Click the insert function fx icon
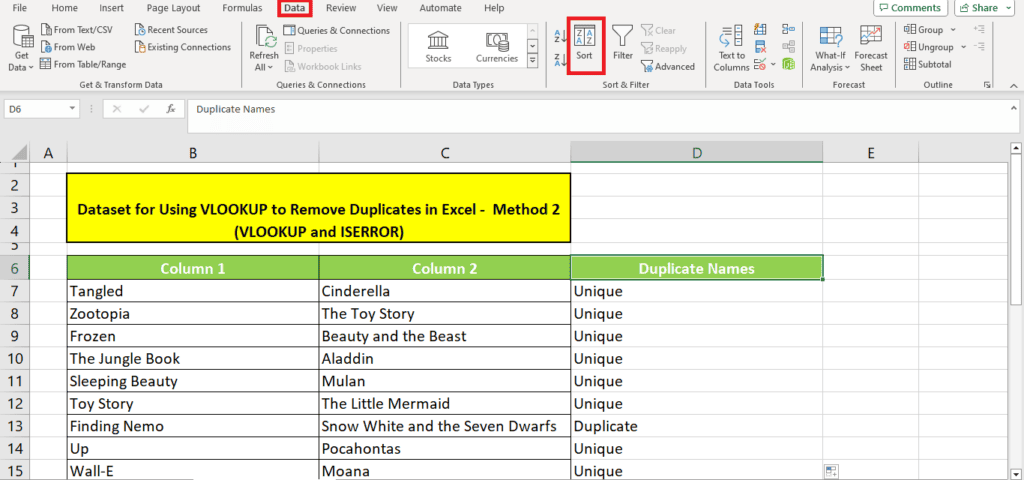Image resolution: width=1024 pixels, height=480 pixels. pyautogui.click(x=171, y=109)
